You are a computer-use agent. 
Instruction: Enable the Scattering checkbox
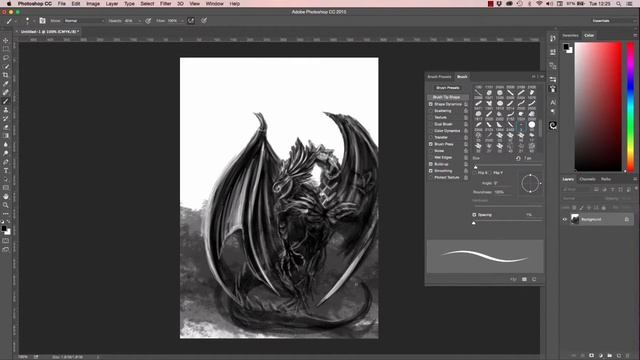click(x=431, y=111)
